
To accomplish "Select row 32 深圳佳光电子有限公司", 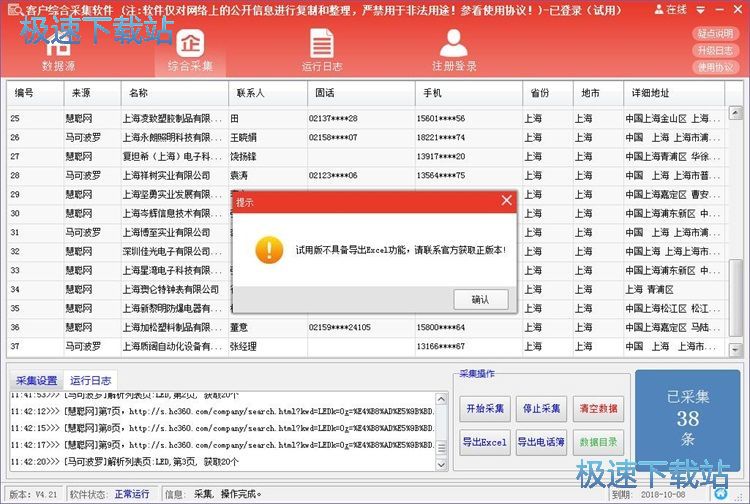I will click(x=172, y=252).
